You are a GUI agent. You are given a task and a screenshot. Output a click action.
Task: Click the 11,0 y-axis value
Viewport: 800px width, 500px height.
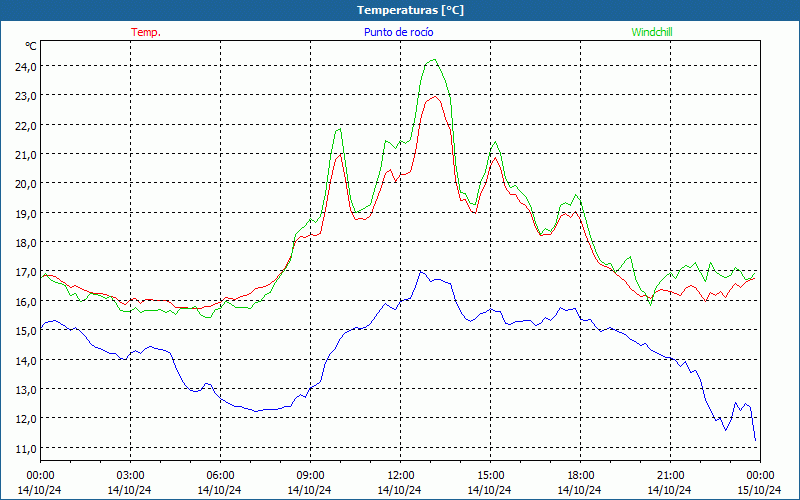(x=24, y=448)
